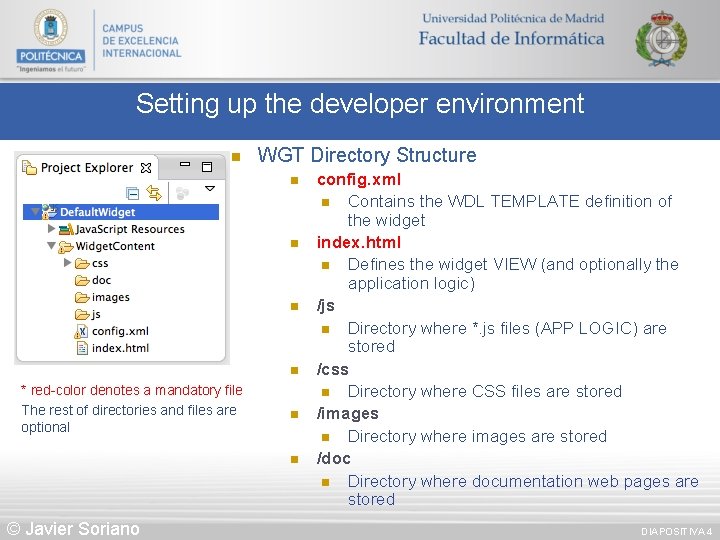Open index.html in the tree
The height and width of the screenshot is (540, 720).
point(120,348)
